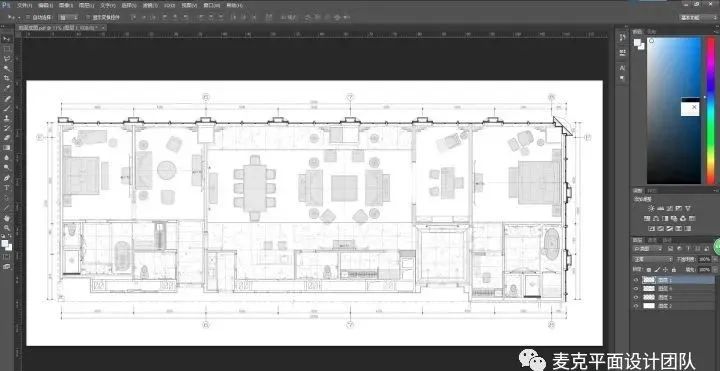
Task: Open the 填充 fill slider arrow
Action: (715, 270)
